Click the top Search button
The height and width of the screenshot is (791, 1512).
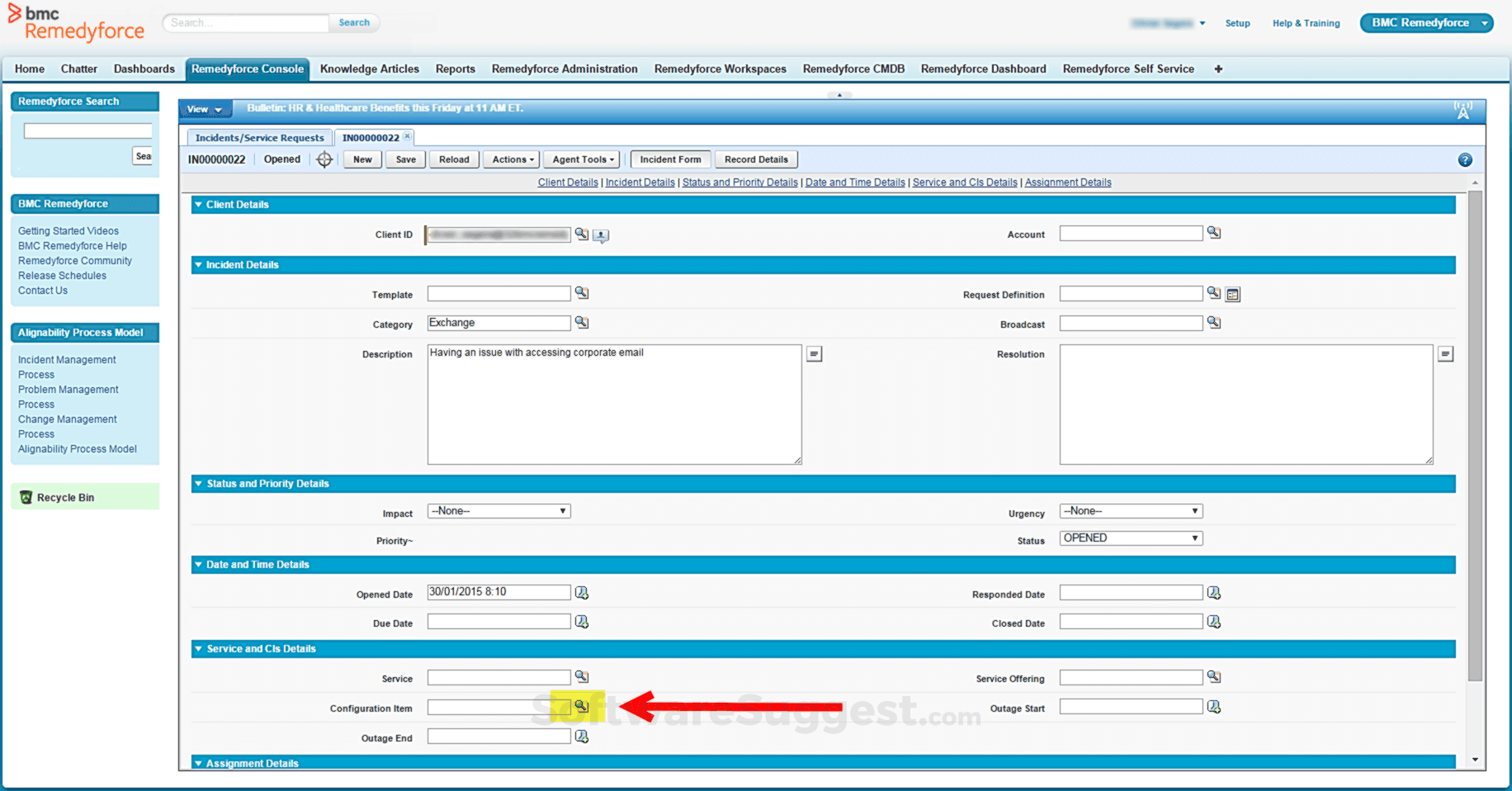point(354,23)
